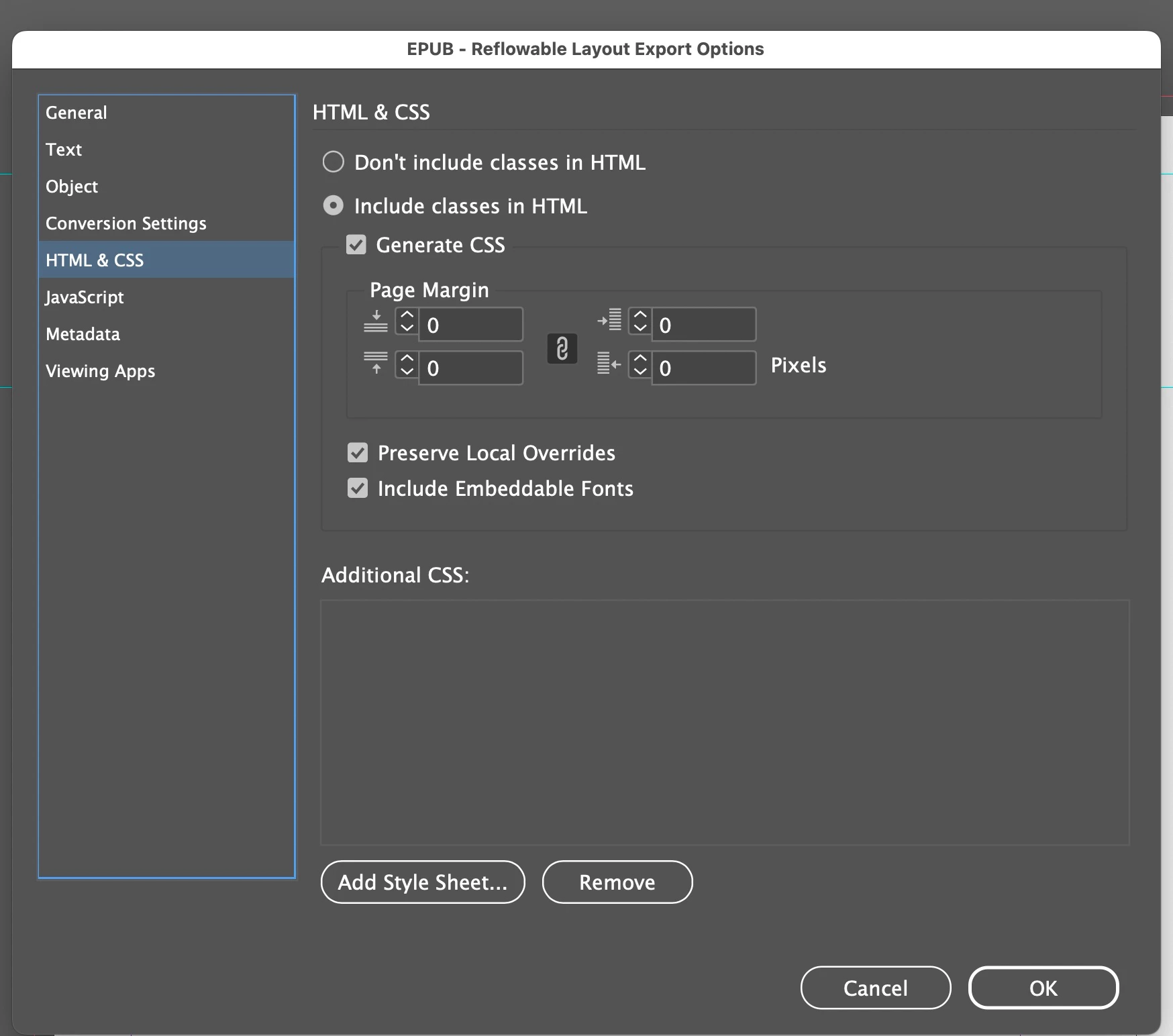1173x1036 pixels.
Task: Click the right margin value field
Action: (704, 368)
